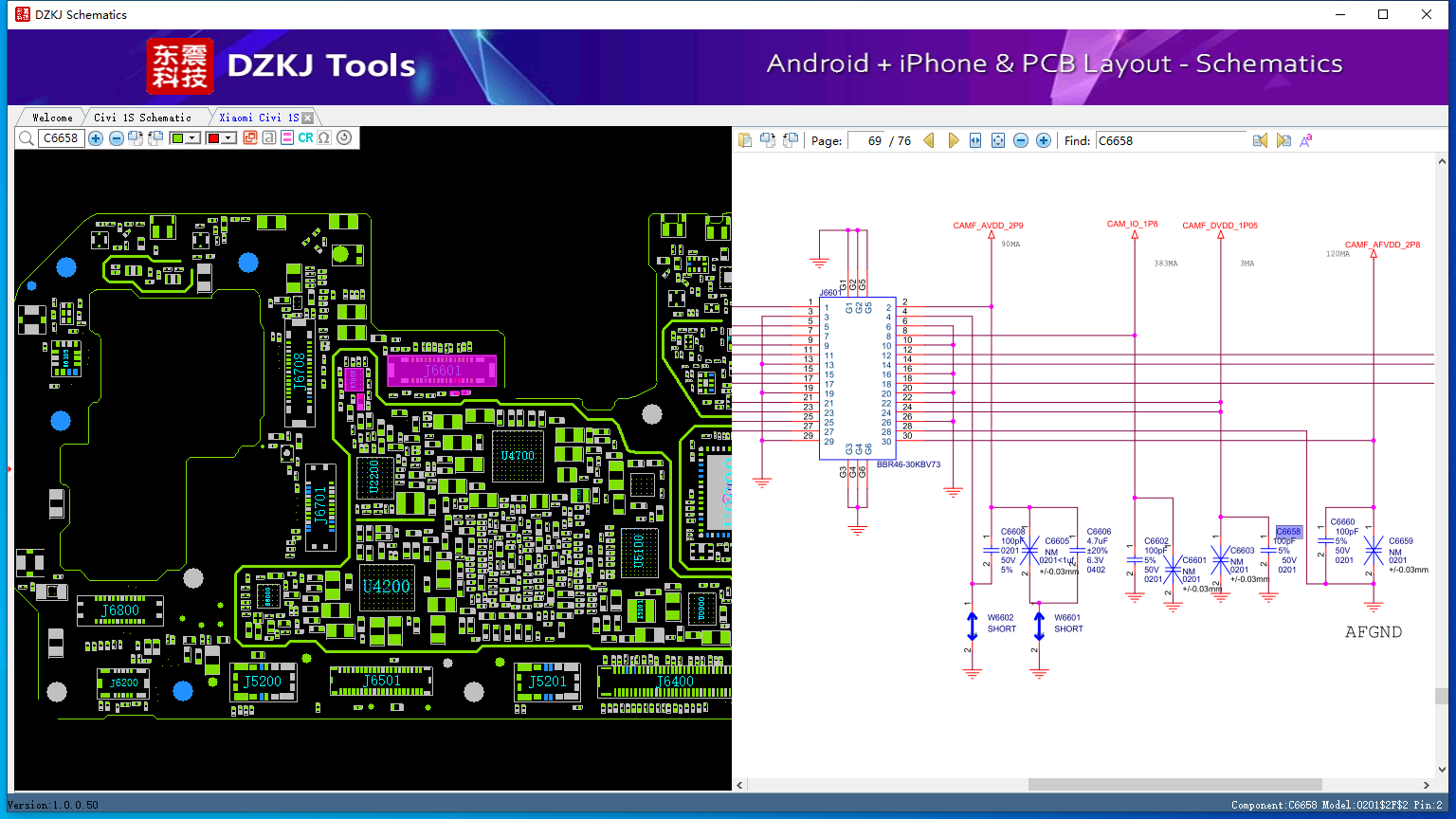
Task: Click the AFGND label in schematic
Action: tap(1374, 632)
